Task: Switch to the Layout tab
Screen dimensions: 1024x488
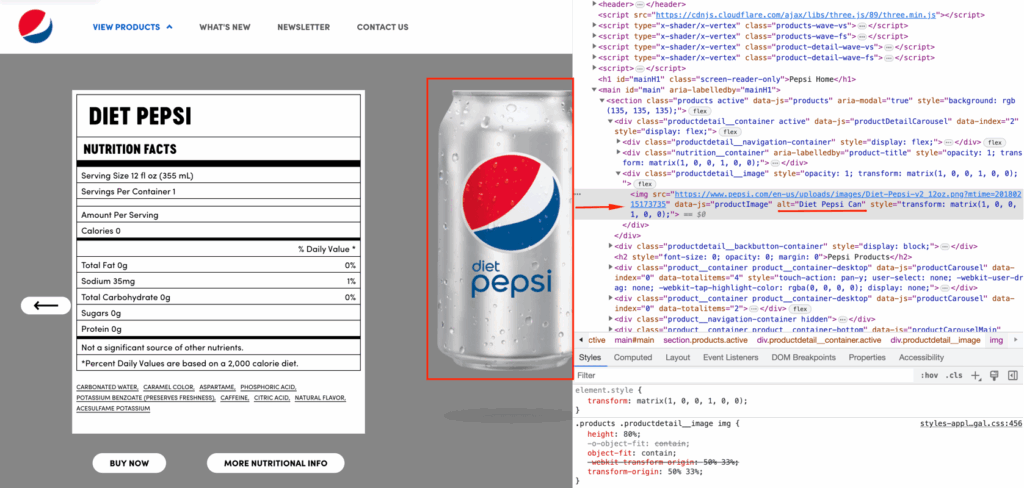Action: [x=678, y=358]
